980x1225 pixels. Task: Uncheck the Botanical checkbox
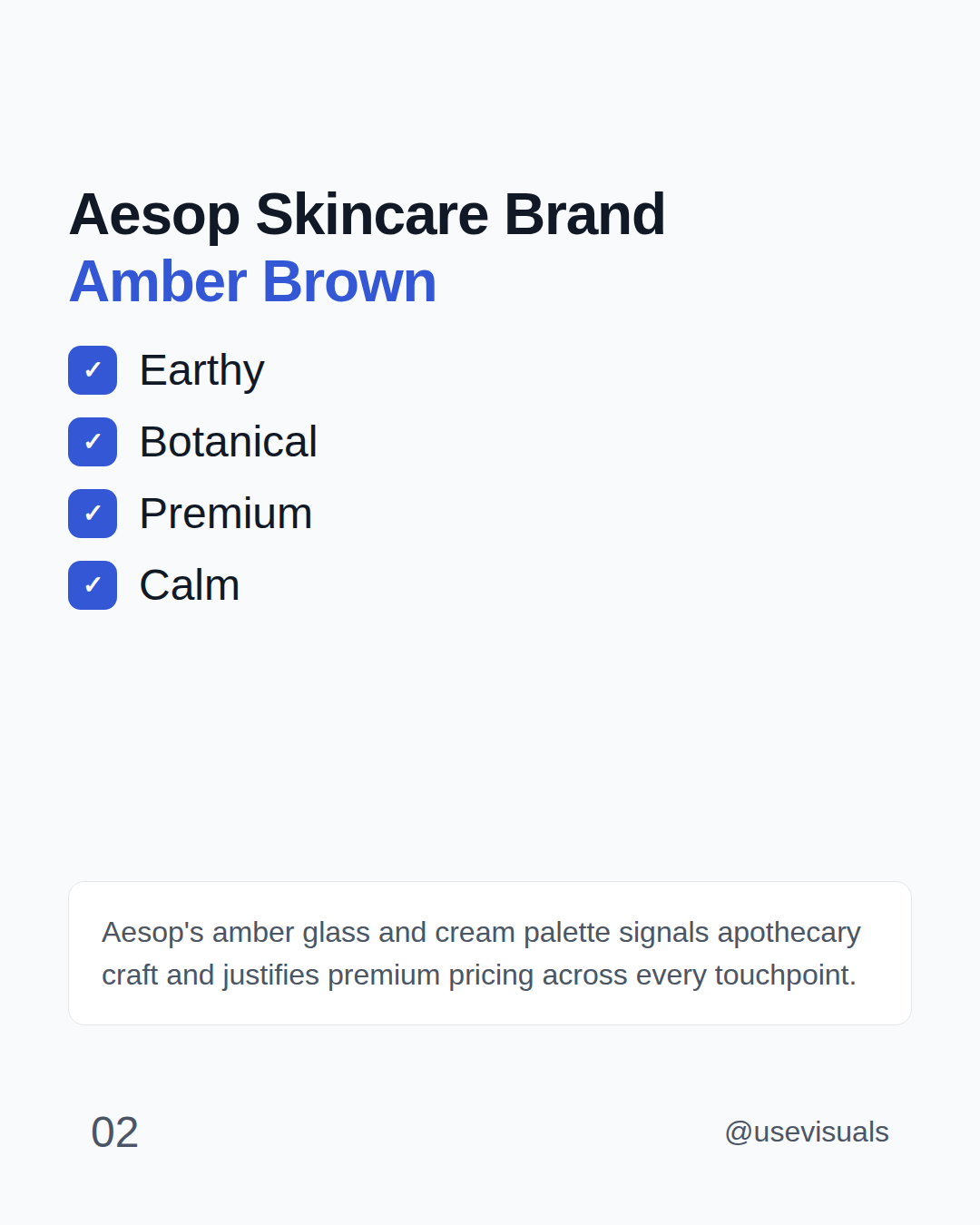(93, 442)
